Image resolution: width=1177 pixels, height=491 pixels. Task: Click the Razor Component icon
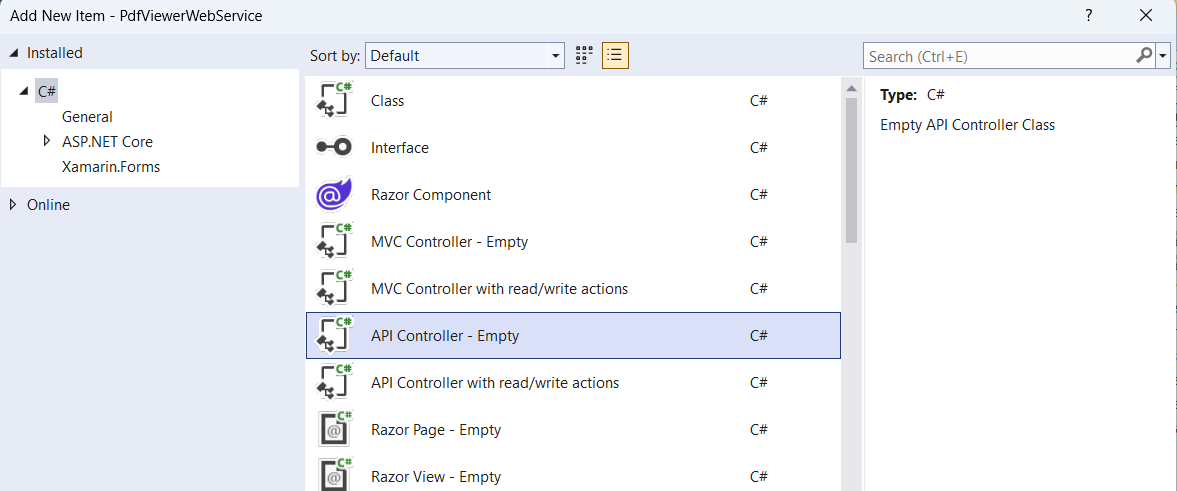334,195
